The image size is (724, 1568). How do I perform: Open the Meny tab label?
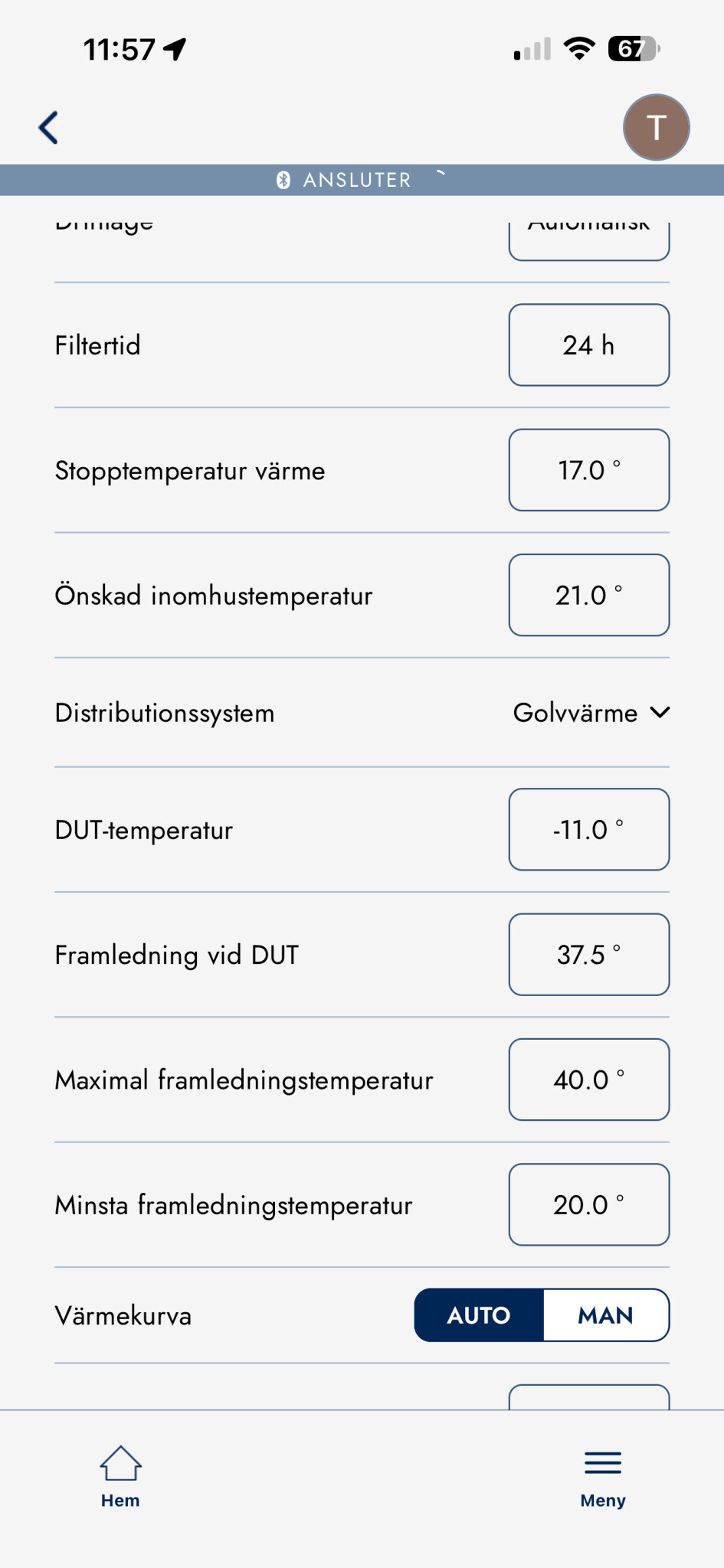(x=603, y=1501)
